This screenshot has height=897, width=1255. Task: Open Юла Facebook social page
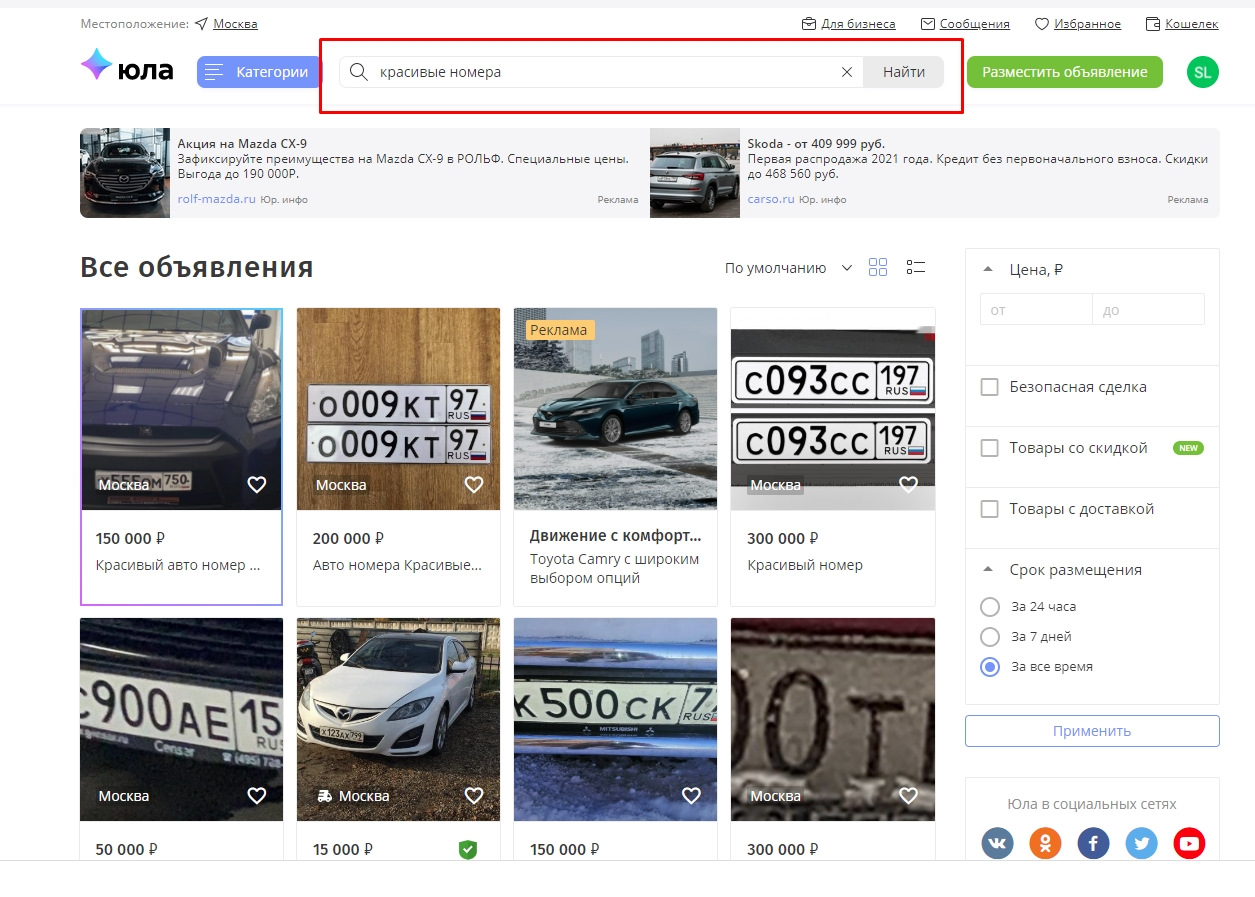coord(1093,844)
